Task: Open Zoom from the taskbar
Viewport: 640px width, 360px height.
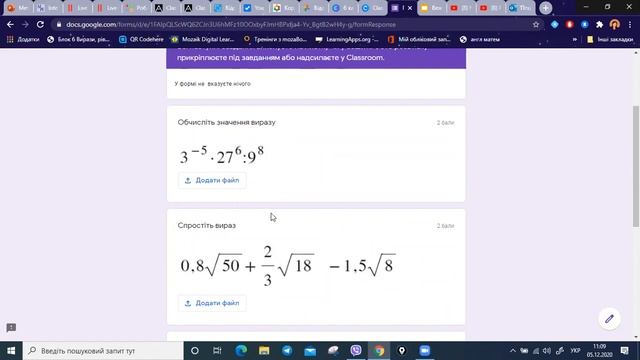Action: point(424,351)
